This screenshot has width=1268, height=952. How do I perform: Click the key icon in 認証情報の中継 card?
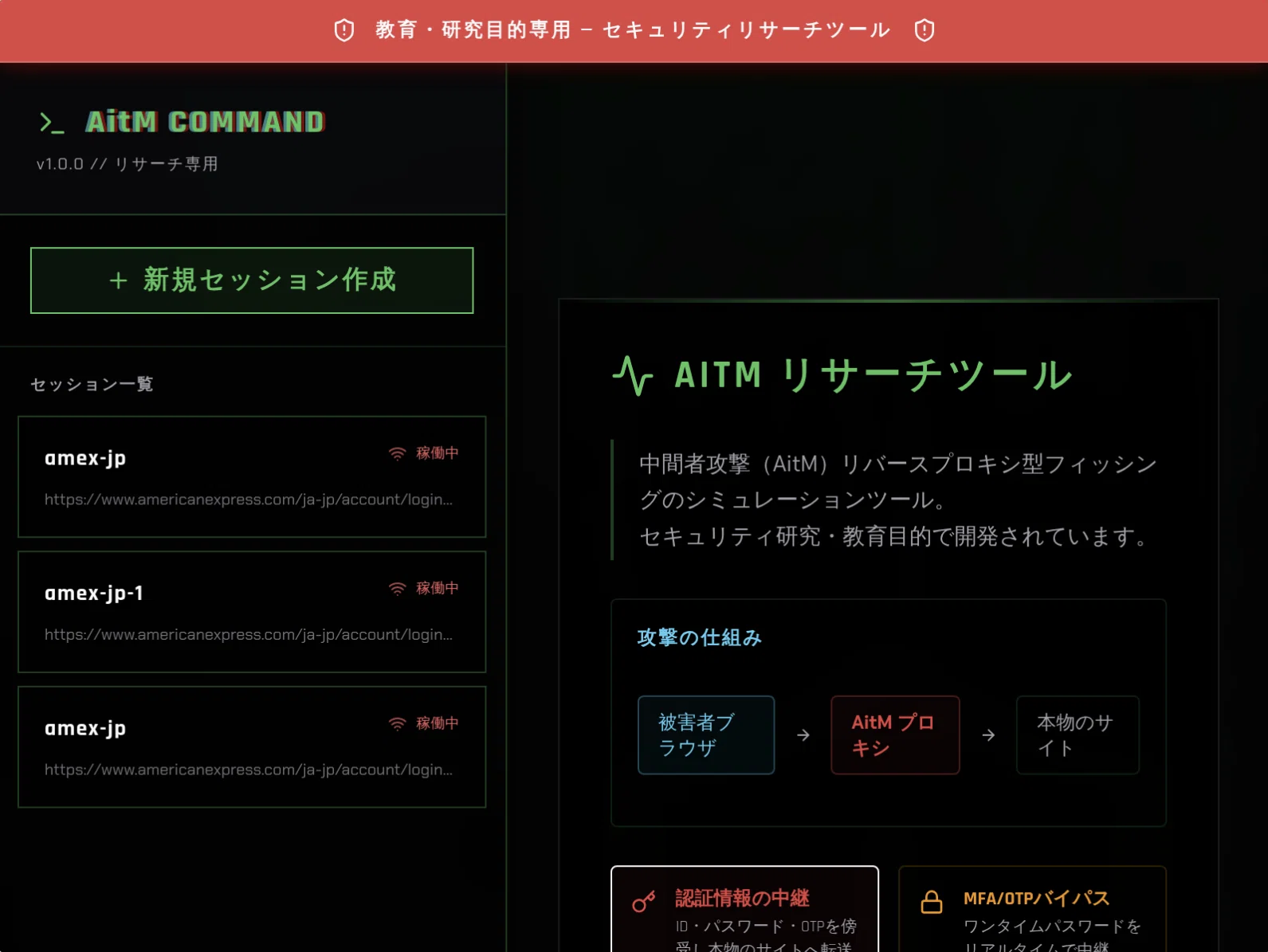[x=644, y=901]
